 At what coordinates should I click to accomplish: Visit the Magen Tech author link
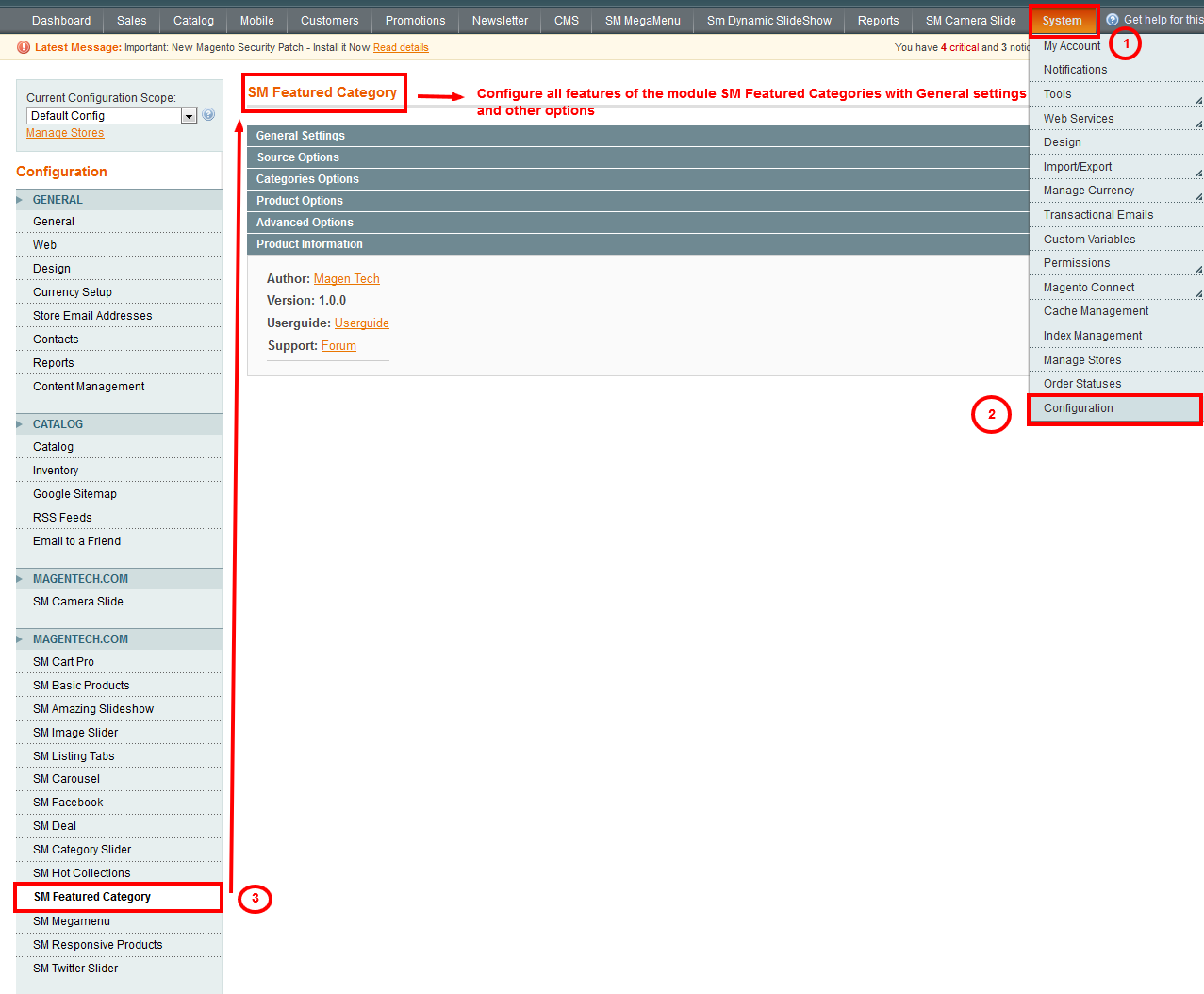pos(346,279)
